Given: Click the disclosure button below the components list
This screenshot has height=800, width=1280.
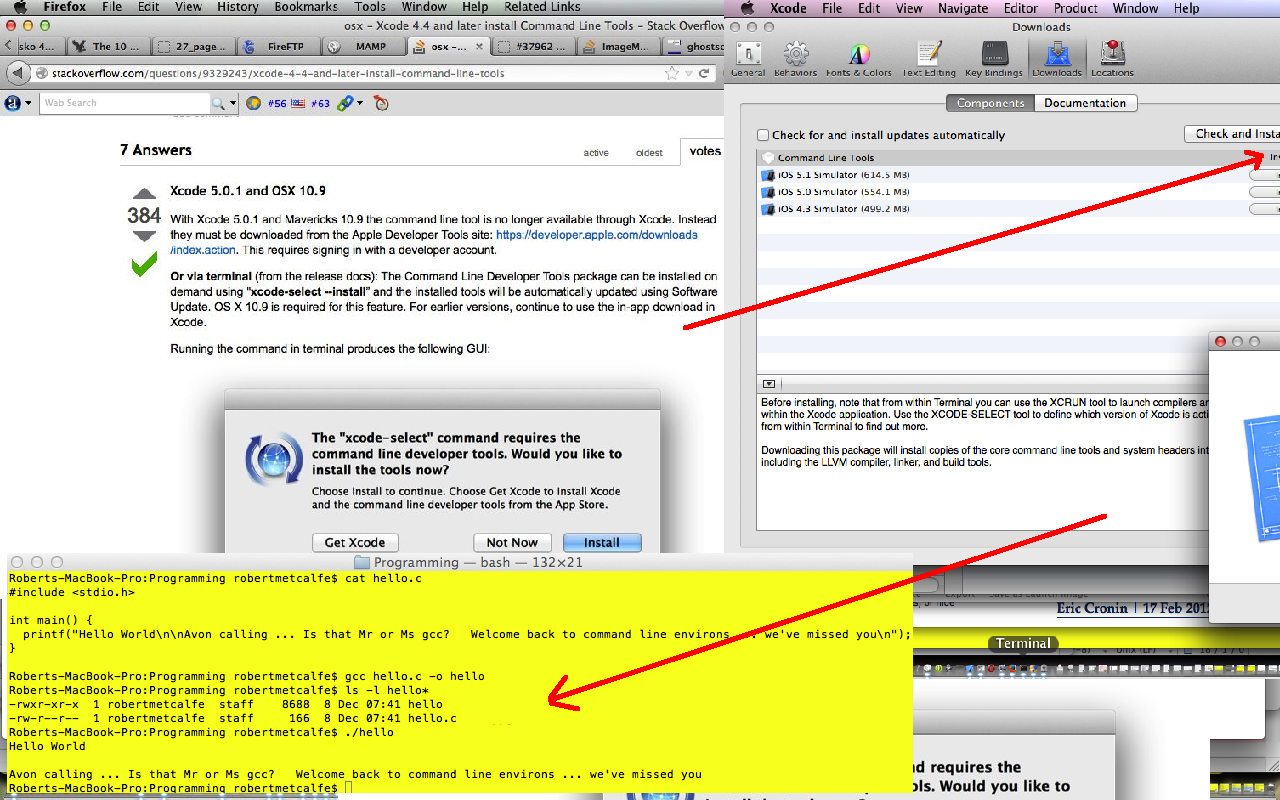Looking at the screenshot, I should pyautogui.click(x=768, y=383).
